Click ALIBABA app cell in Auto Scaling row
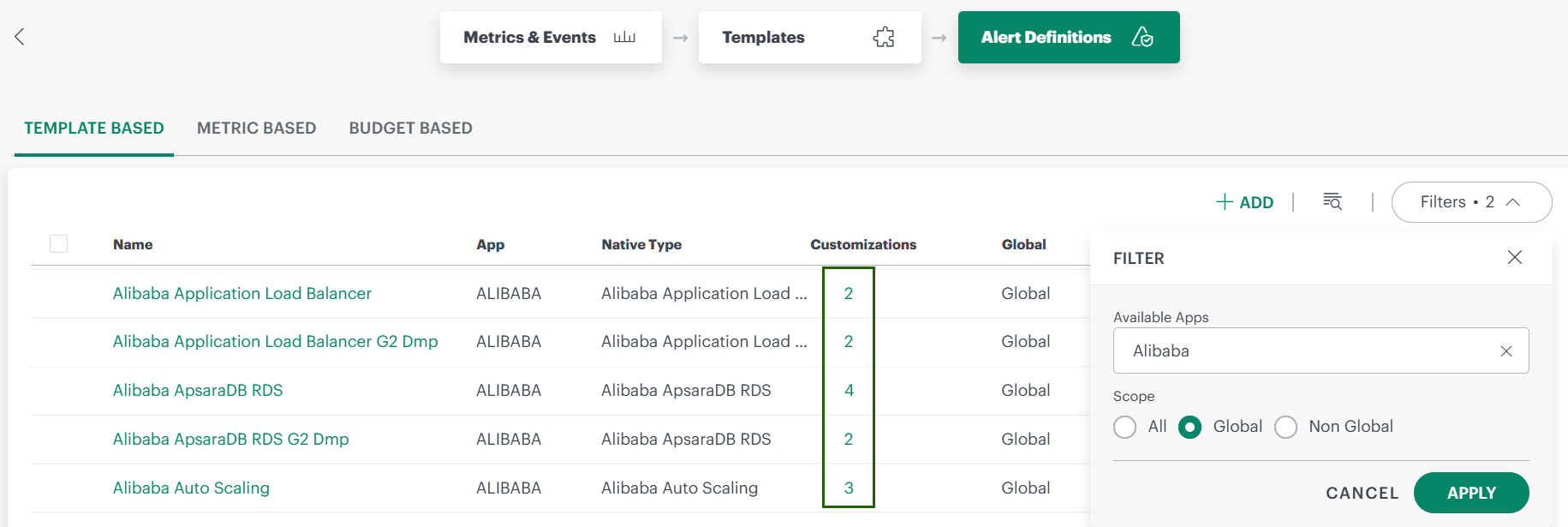 click(509, 488)
